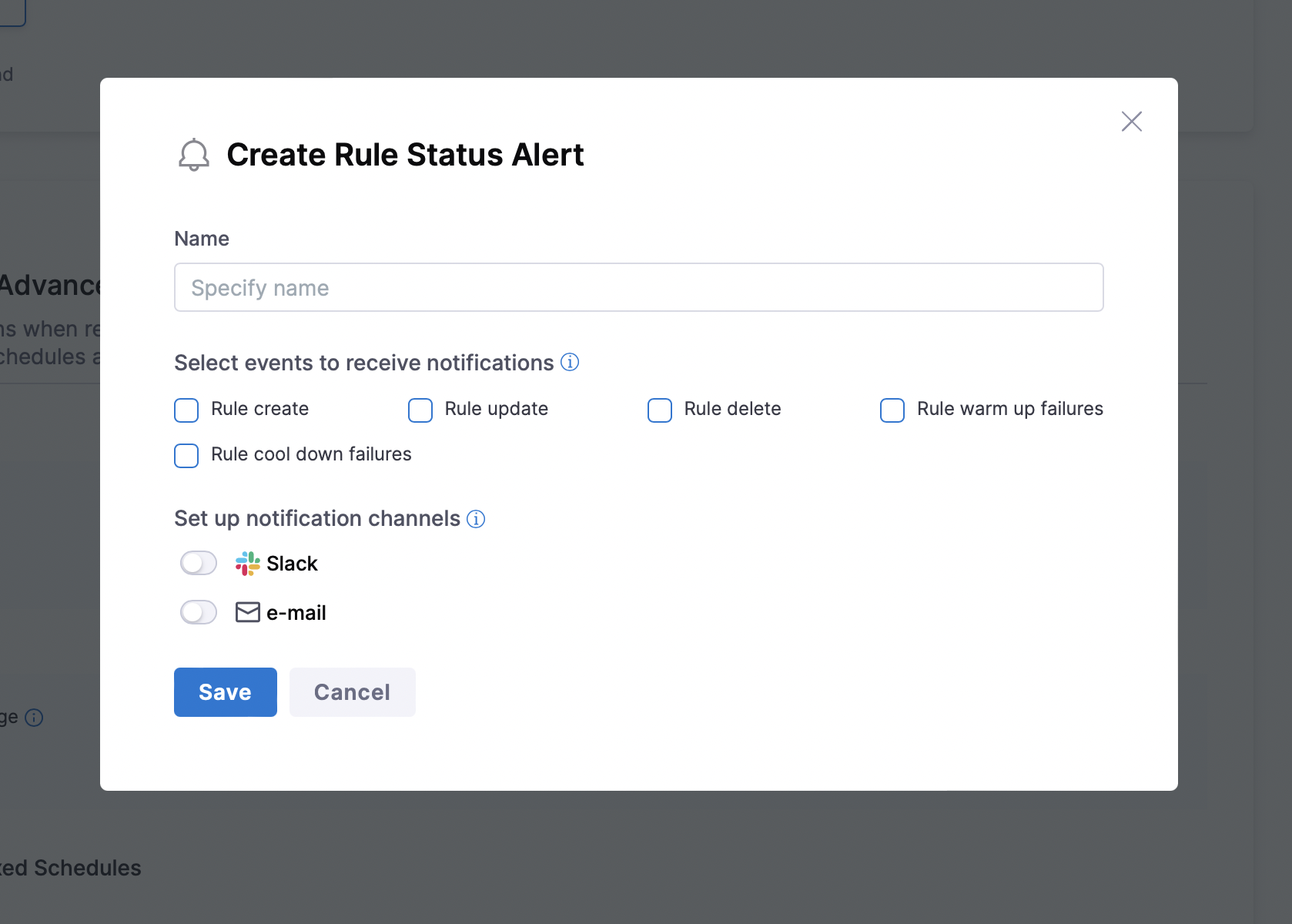
Task: Click the Save button
Action: [x=225, y=692]
